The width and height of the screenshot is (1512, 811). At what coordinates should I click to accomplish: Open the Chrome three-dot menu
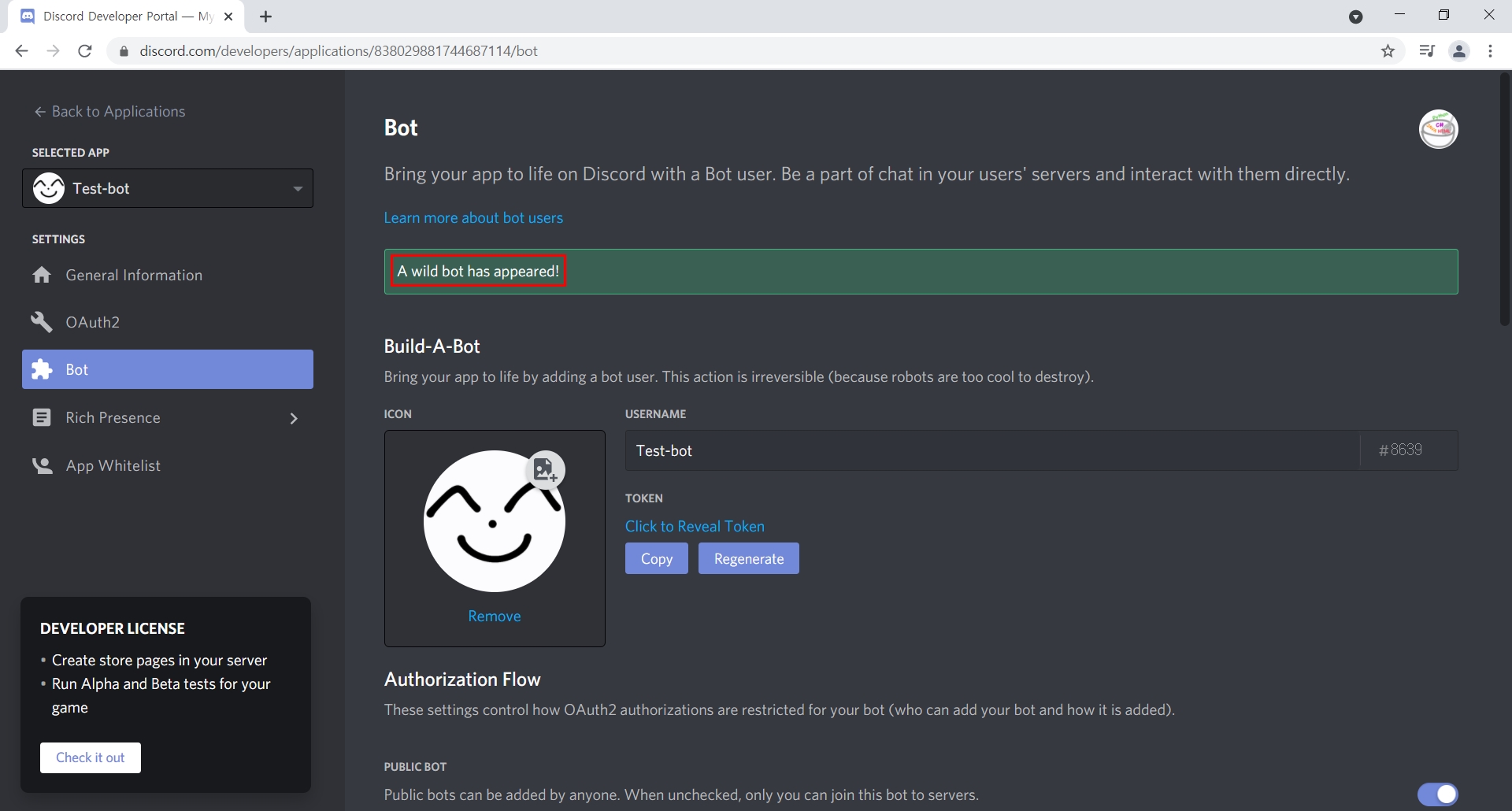[x=1490, y=51]
